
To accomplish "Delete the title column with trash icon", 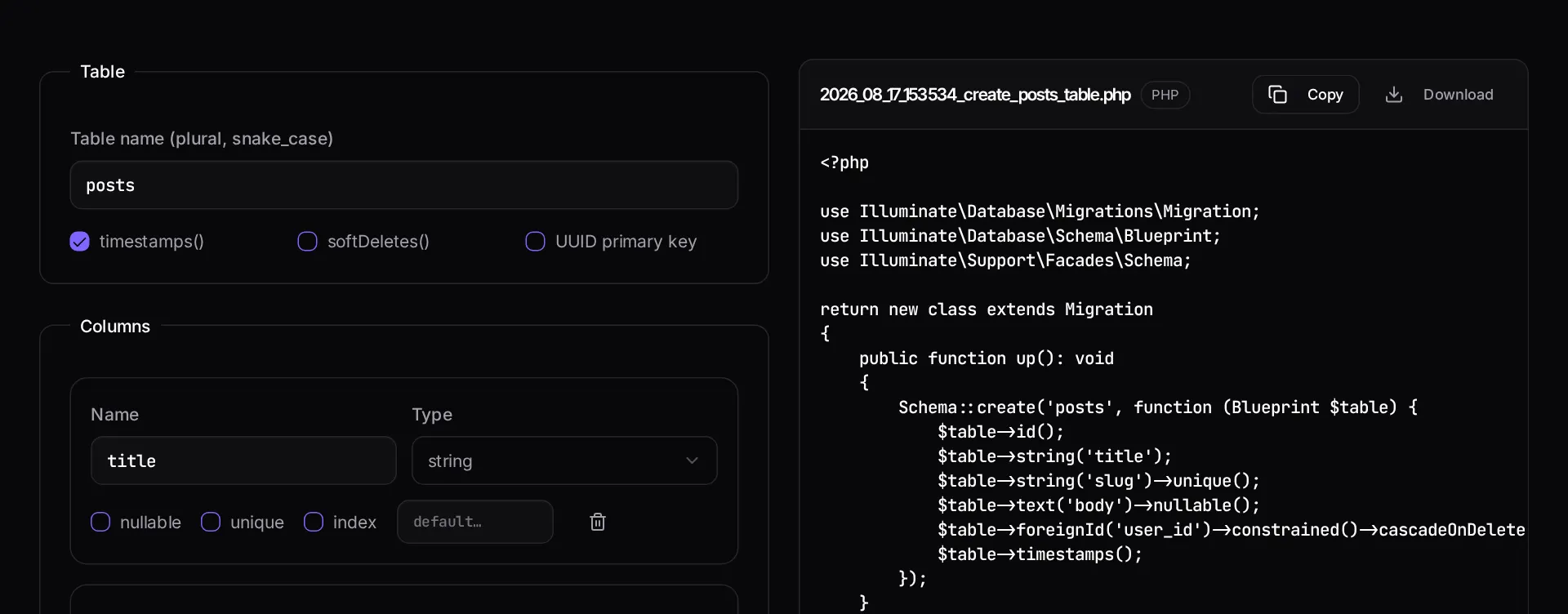I will pos(598,522).
